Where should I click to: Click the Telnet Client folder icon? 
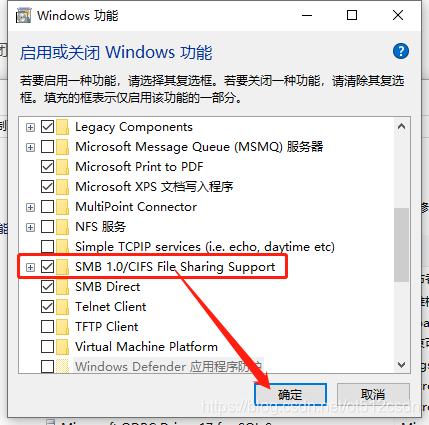[62, 307]
